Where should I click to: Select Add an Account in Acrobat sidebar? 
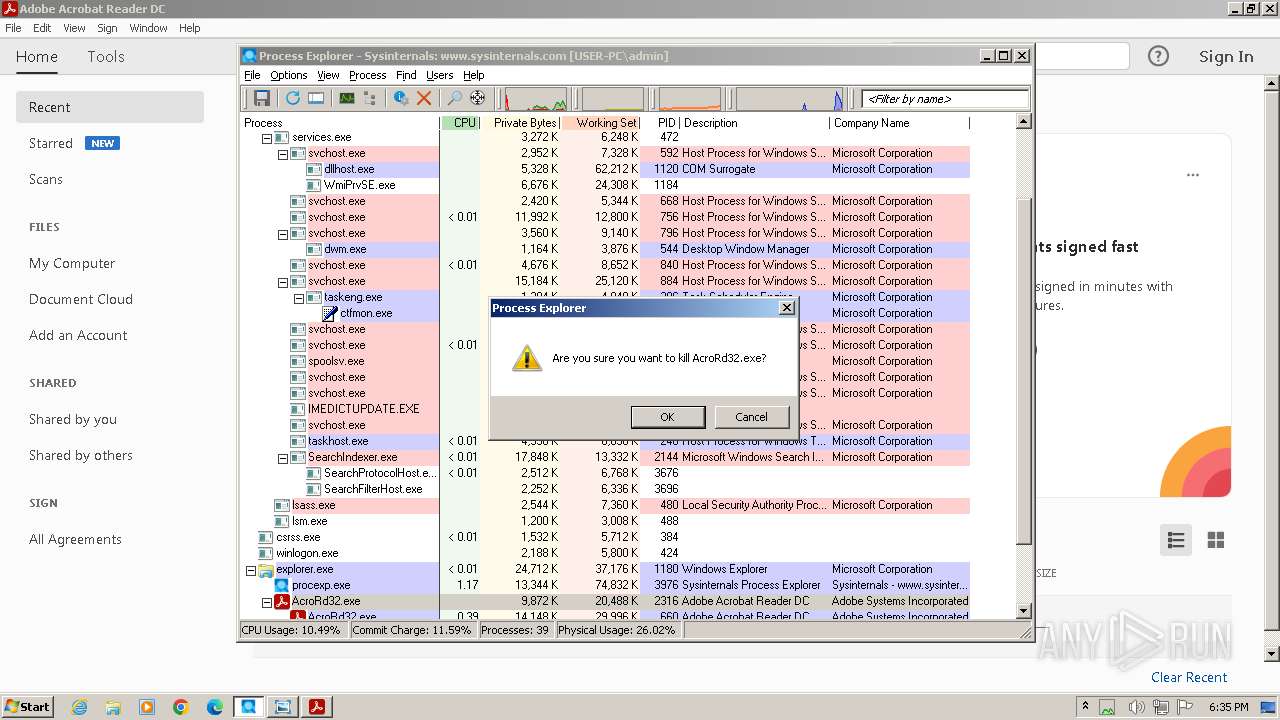pos(78,335)
